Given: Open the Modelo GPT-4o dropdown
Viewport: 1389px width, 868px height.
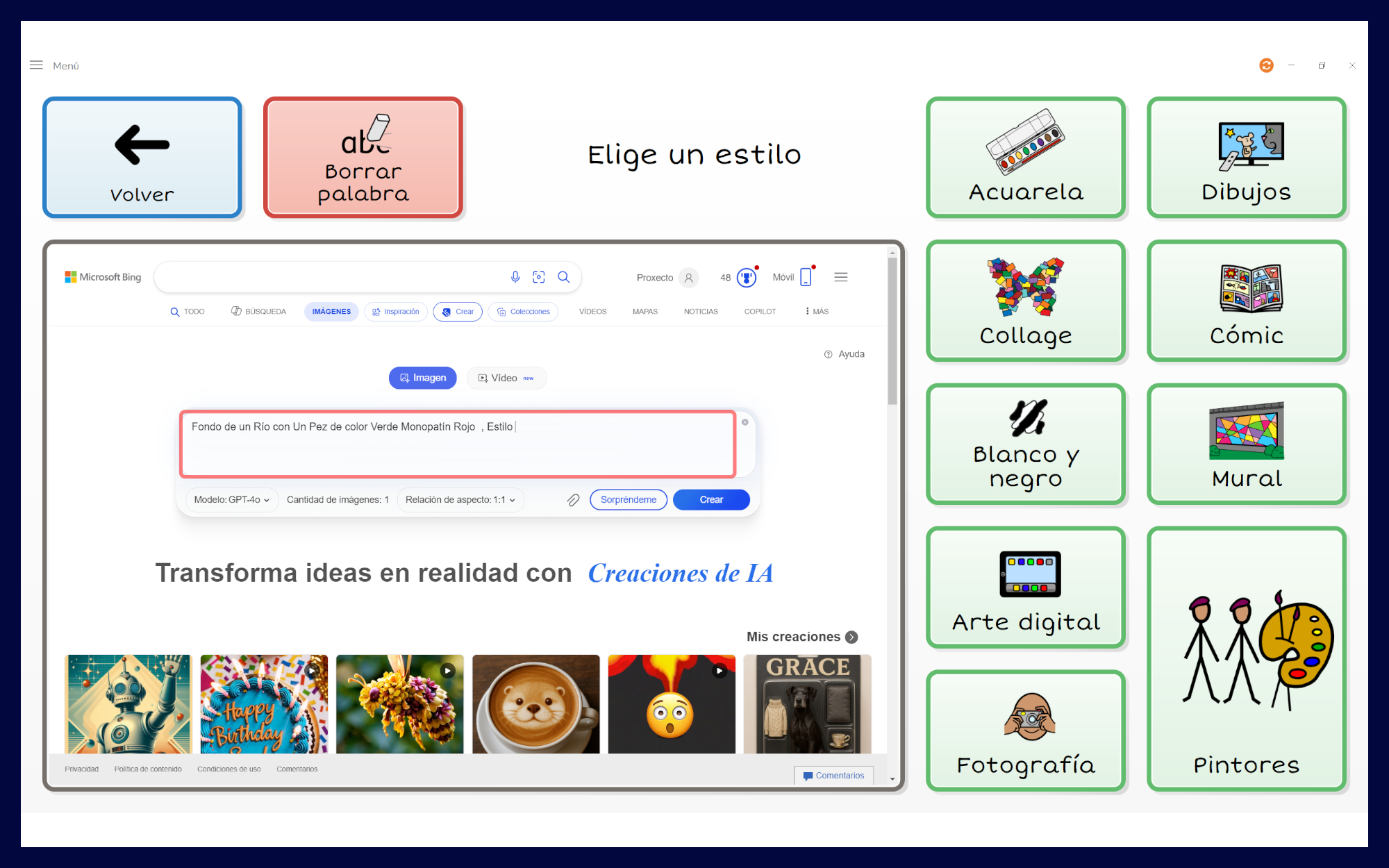Looking at the screenshot, I should click(231, 499).
